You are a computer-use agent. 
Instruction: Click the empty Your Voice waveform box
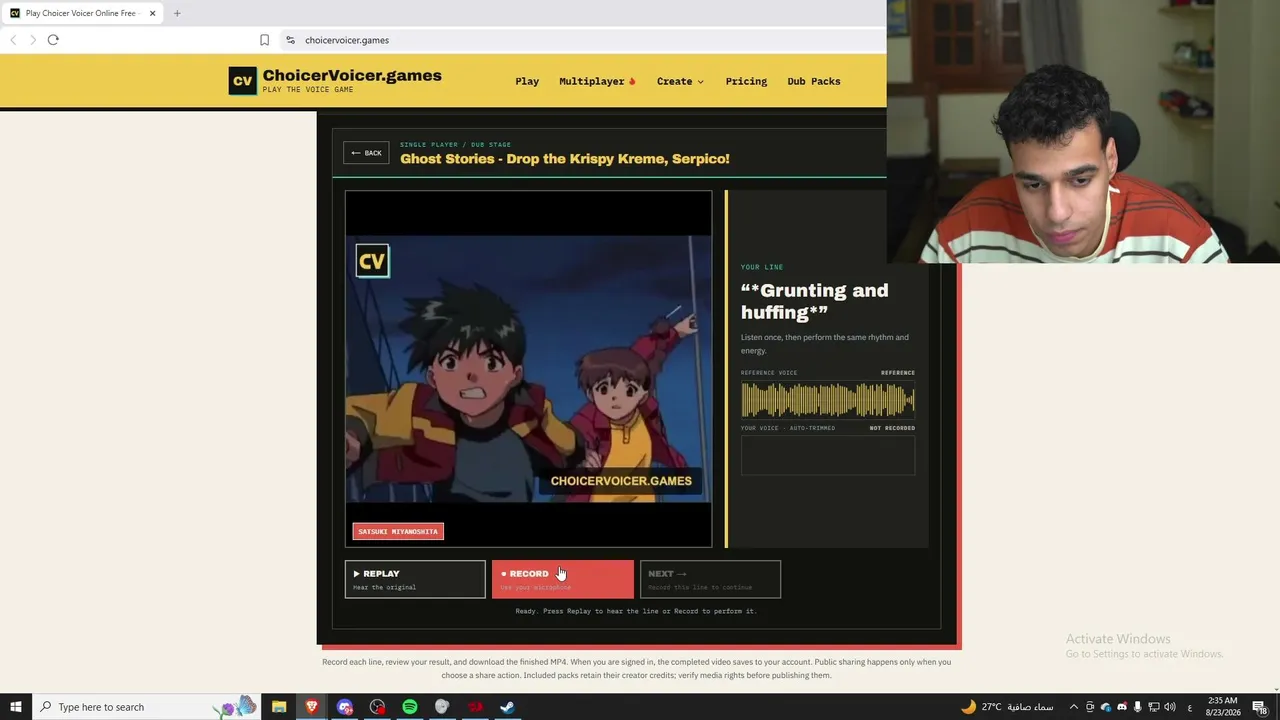(x=828, y=456)
